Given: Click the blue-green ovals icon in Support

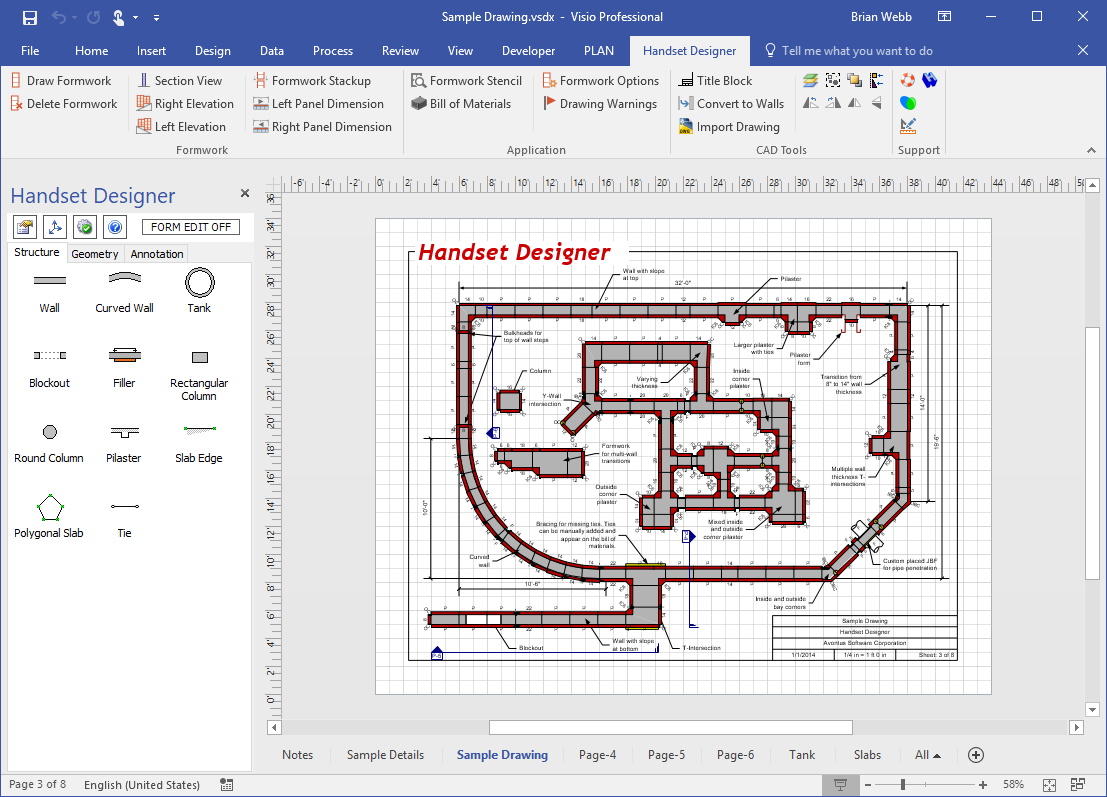Looking at the screenshot, I should click(908, 103).
